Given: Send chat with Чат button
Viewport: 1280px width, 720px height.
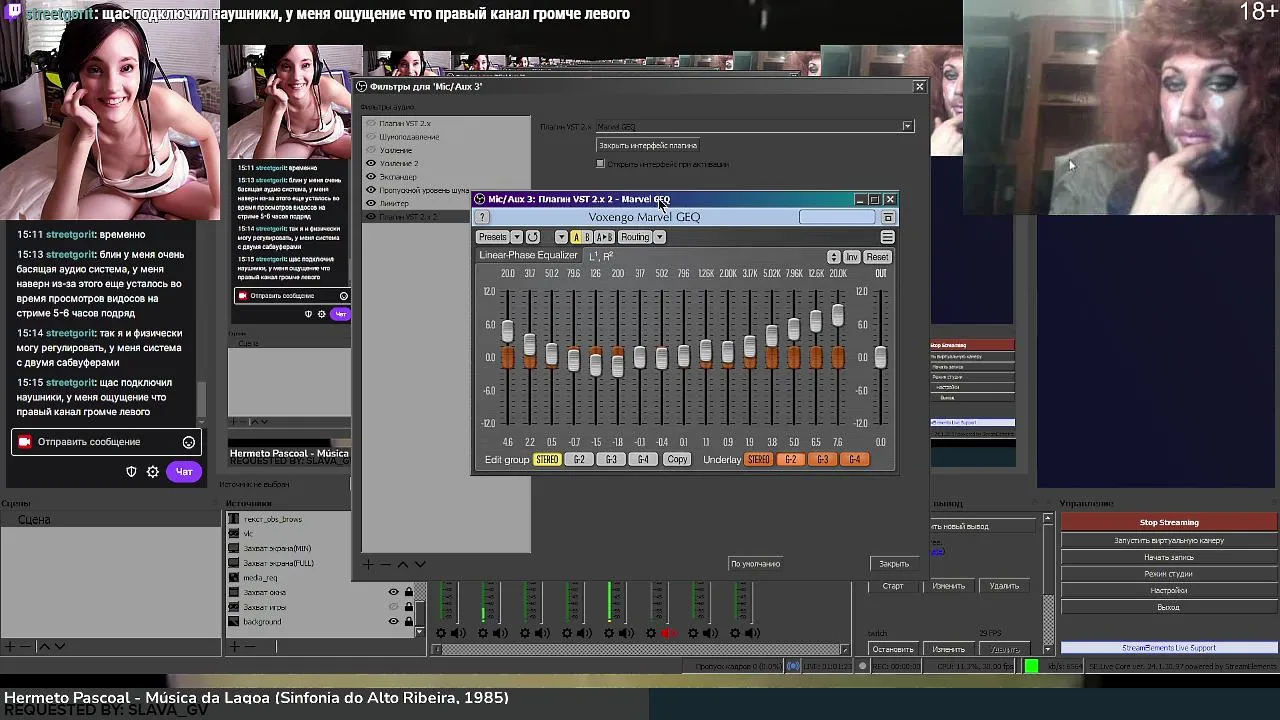Looking at the screenshot, I should [184, 472].
